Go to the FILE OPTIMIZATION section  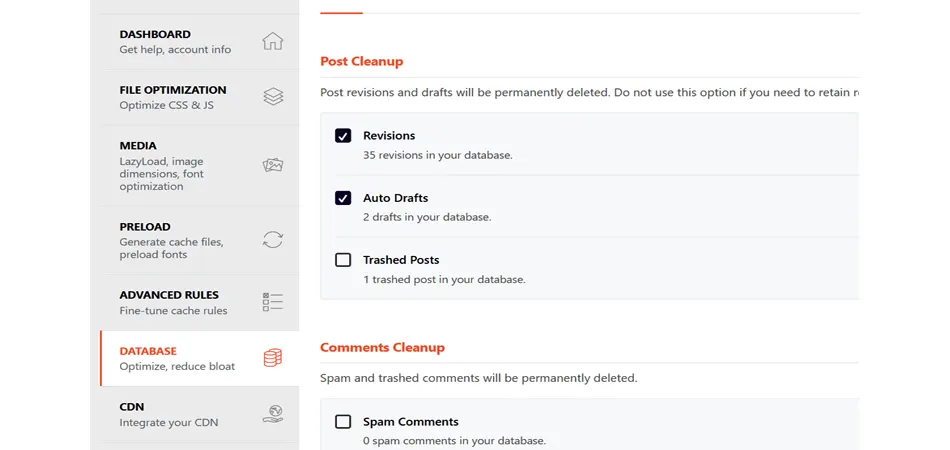click(200, 98)
